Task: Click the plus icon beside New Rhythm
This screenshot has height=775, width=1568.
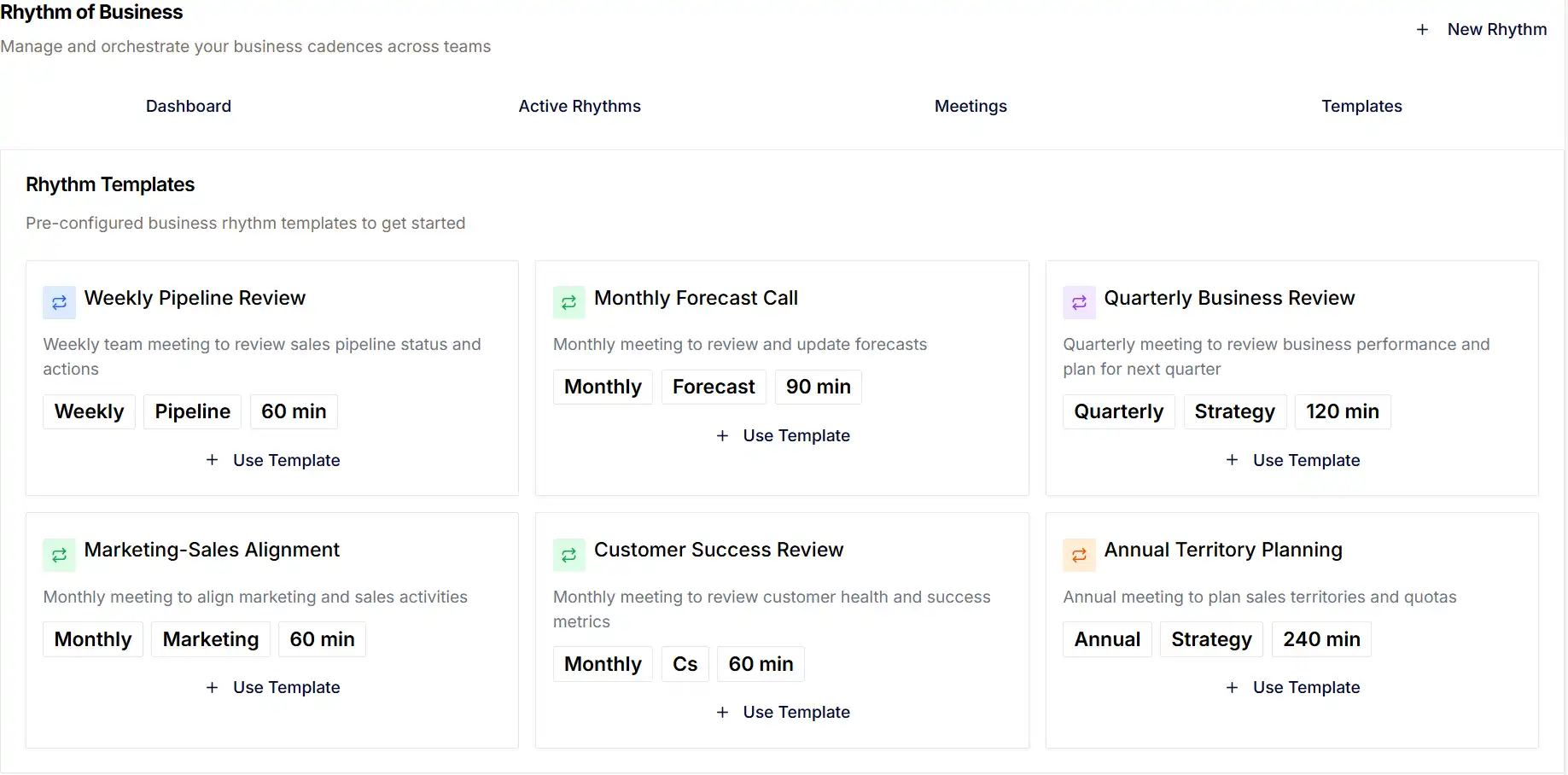Action: pos(1422,29)
